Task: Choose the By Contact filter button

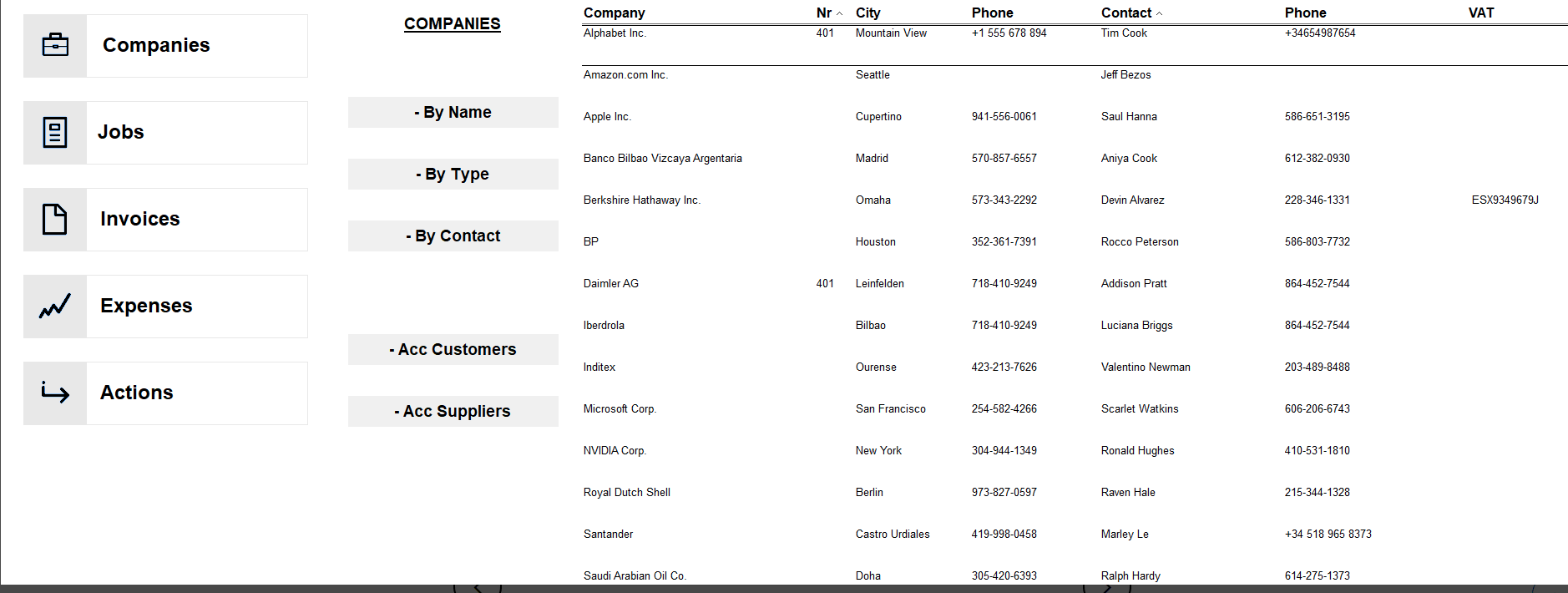Action: [453, 236]
